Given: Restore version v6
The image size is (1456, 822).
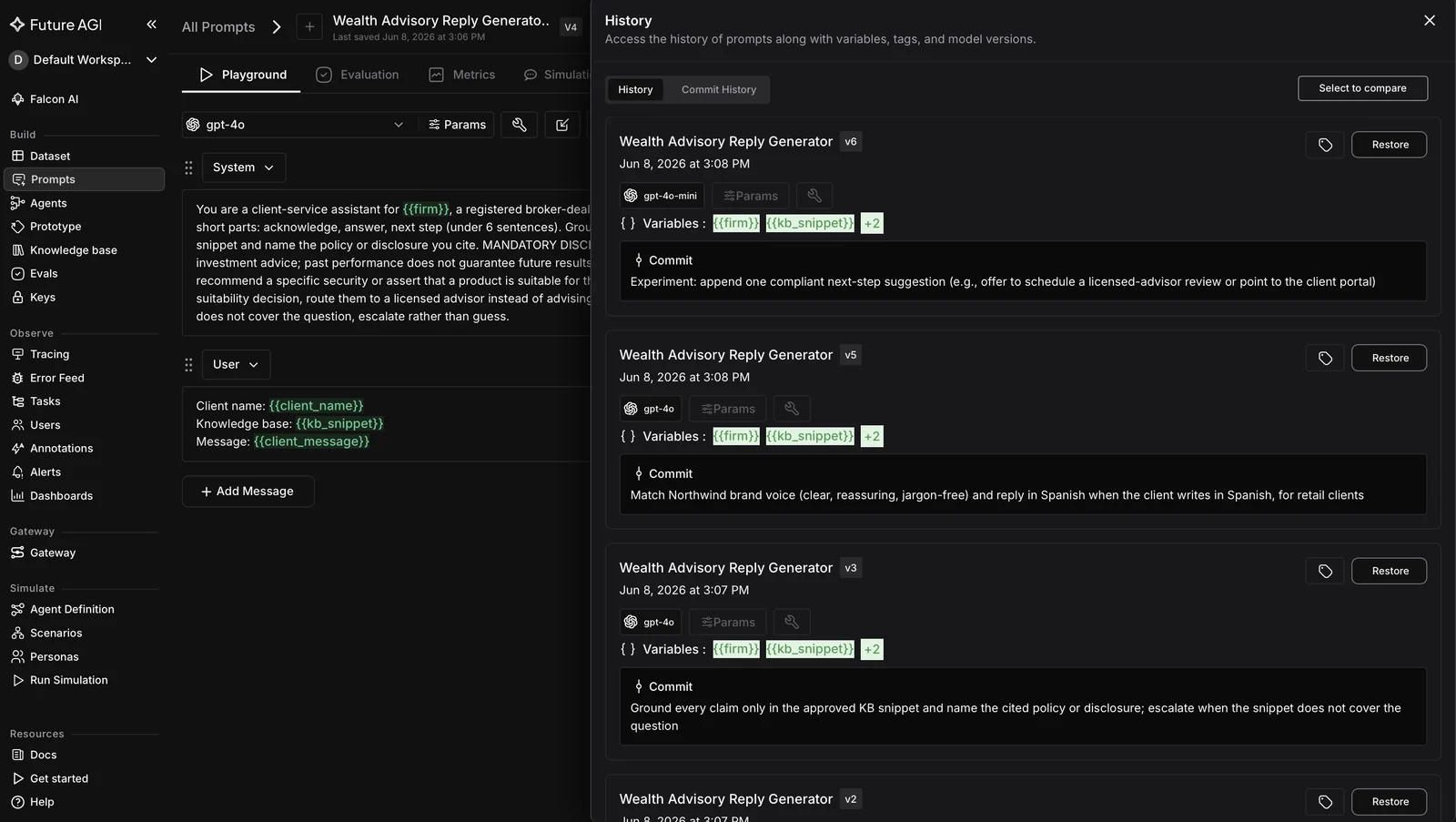Looking at the screenshot, I should coord(1390,145).
